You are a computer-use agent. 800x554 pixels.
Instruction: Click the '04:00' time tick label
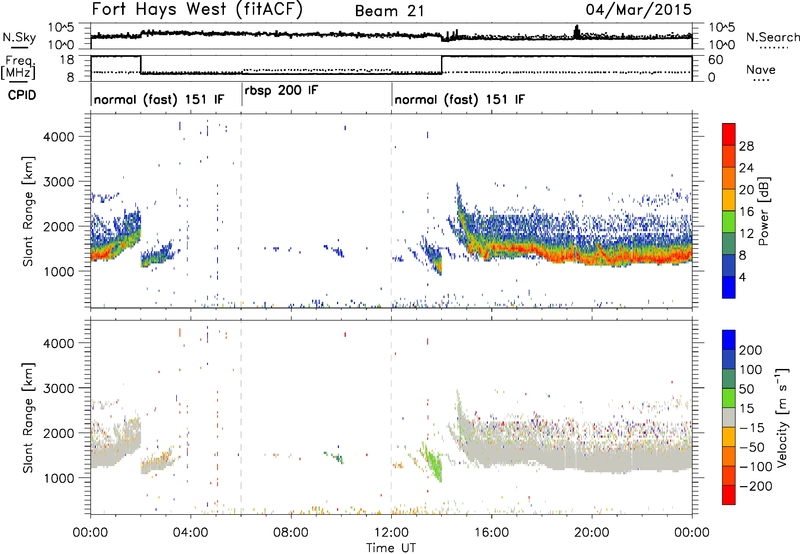coord(190,533)
